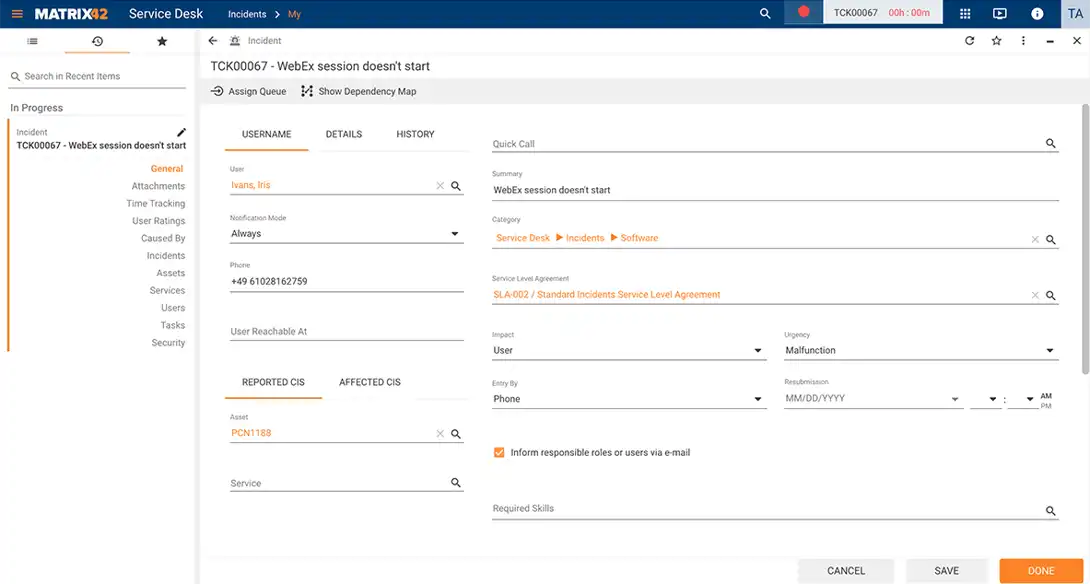Open the Notification Mode dropdown
Viewport: 1090px width, 584px height.
tap(456, 233)
